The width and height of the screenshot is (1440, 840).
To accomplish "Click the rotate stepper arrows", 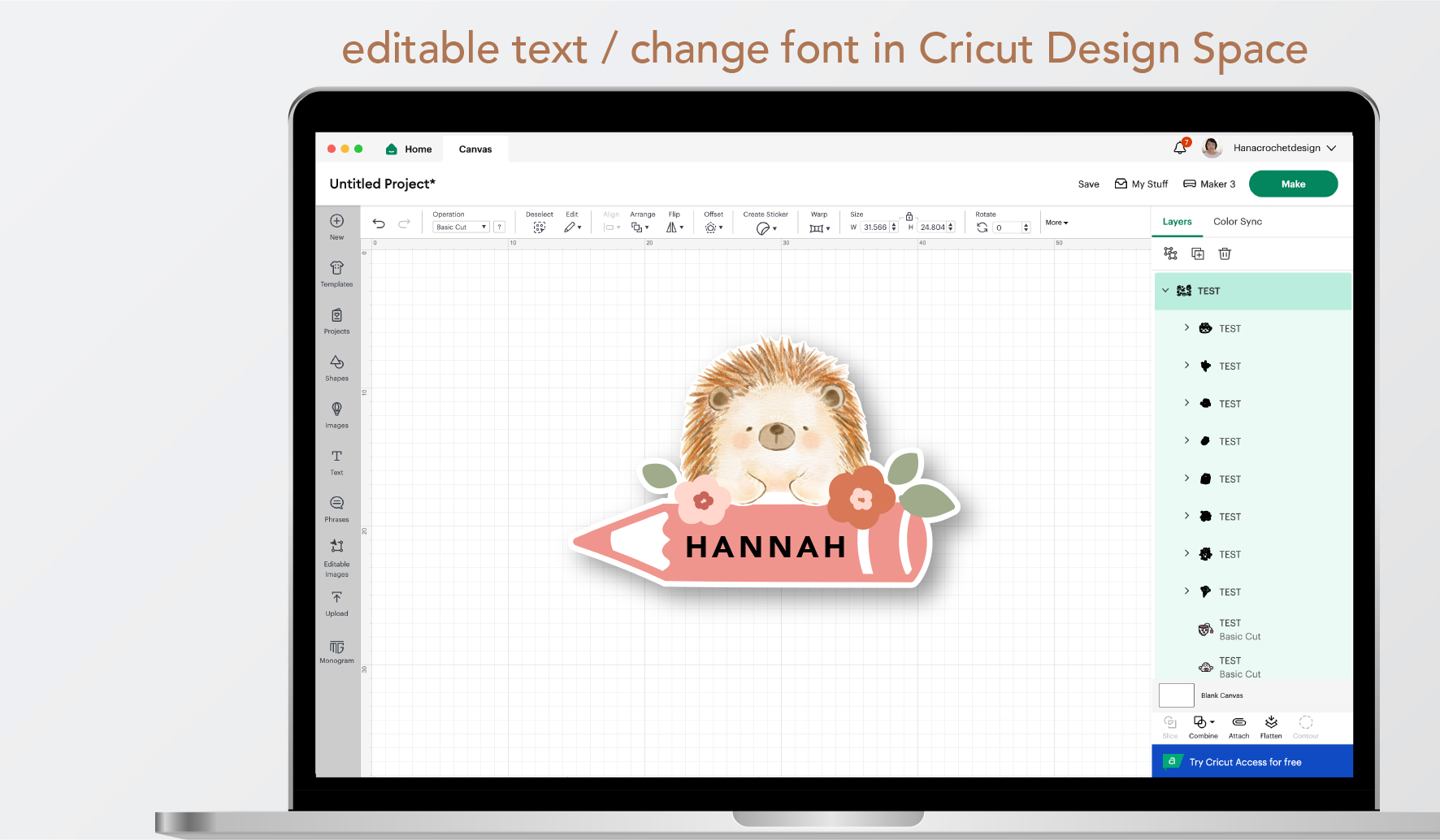I will pos(1026,227).
